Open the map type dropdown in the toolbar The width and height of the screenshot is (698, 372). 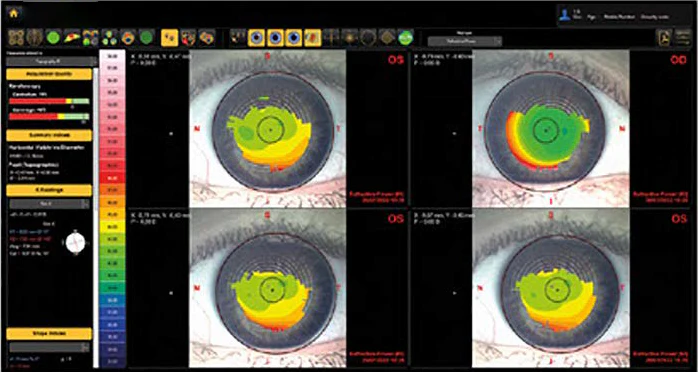[465, 41]
